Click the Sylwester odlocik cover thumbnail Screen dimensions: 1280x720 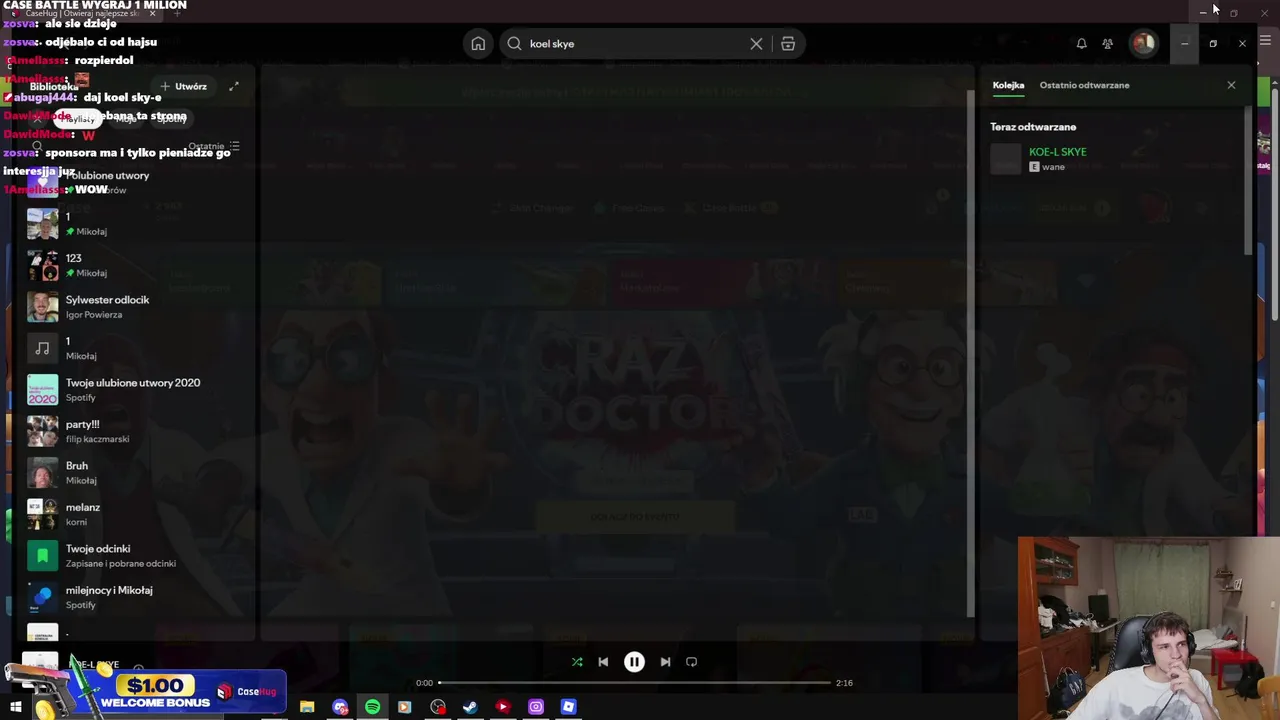[x=42, y=307]
